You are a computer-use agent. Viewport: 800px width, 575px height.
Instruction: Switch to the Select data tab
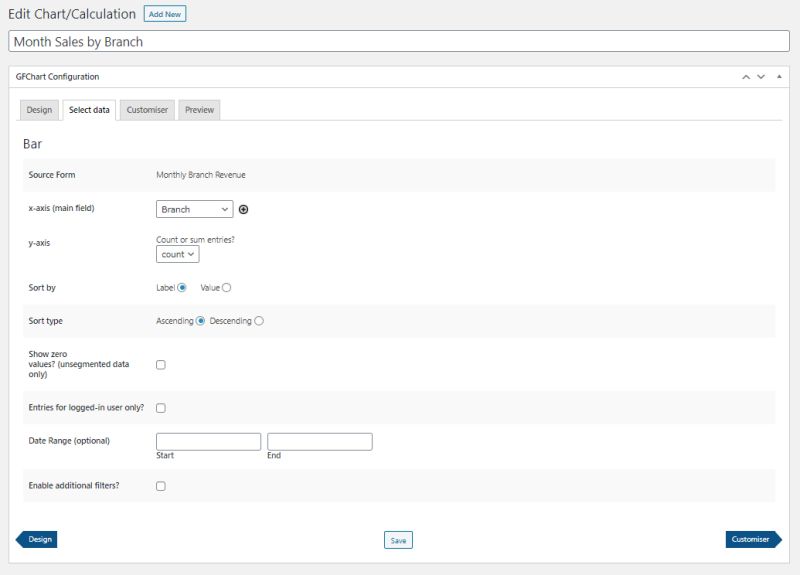89,110
